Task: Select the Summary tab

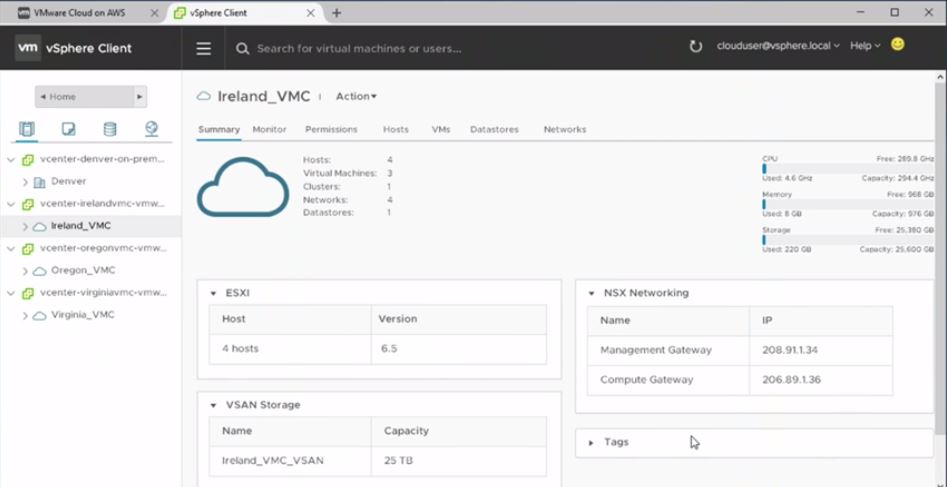Action: [219, 129]
